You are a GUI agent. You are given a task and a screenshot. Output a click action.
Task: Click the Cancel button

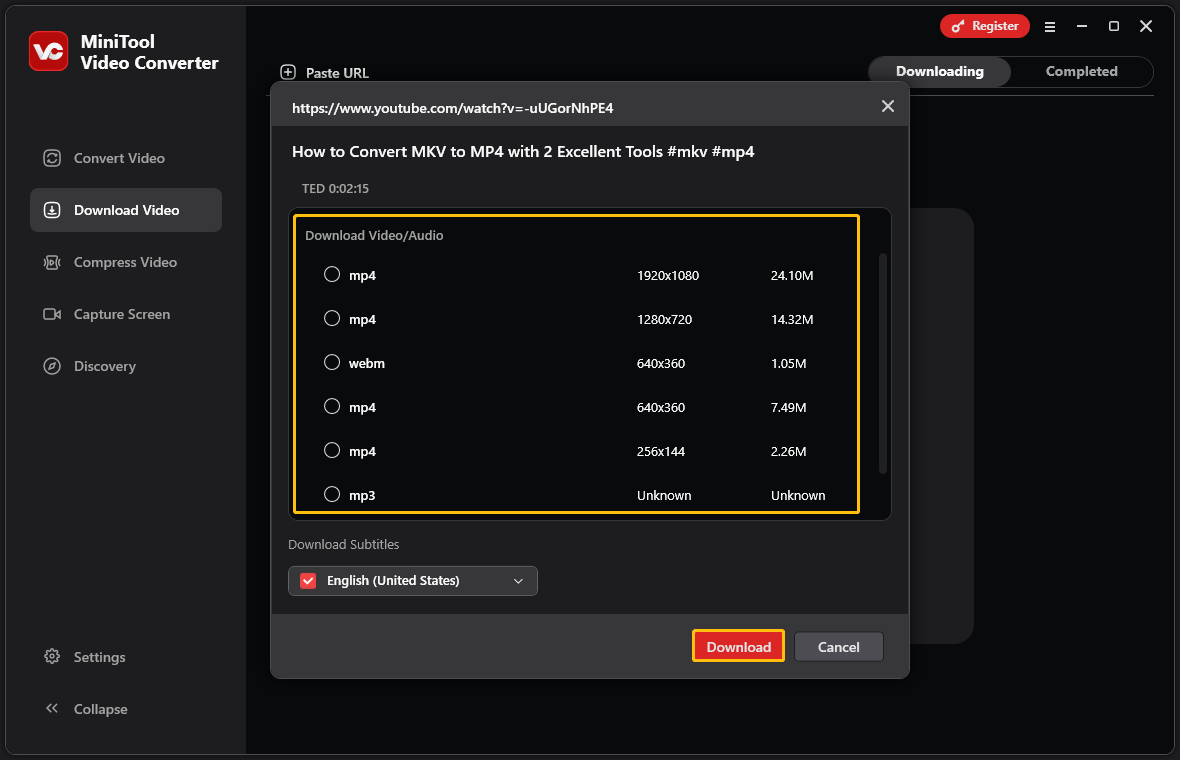point(838,646)
